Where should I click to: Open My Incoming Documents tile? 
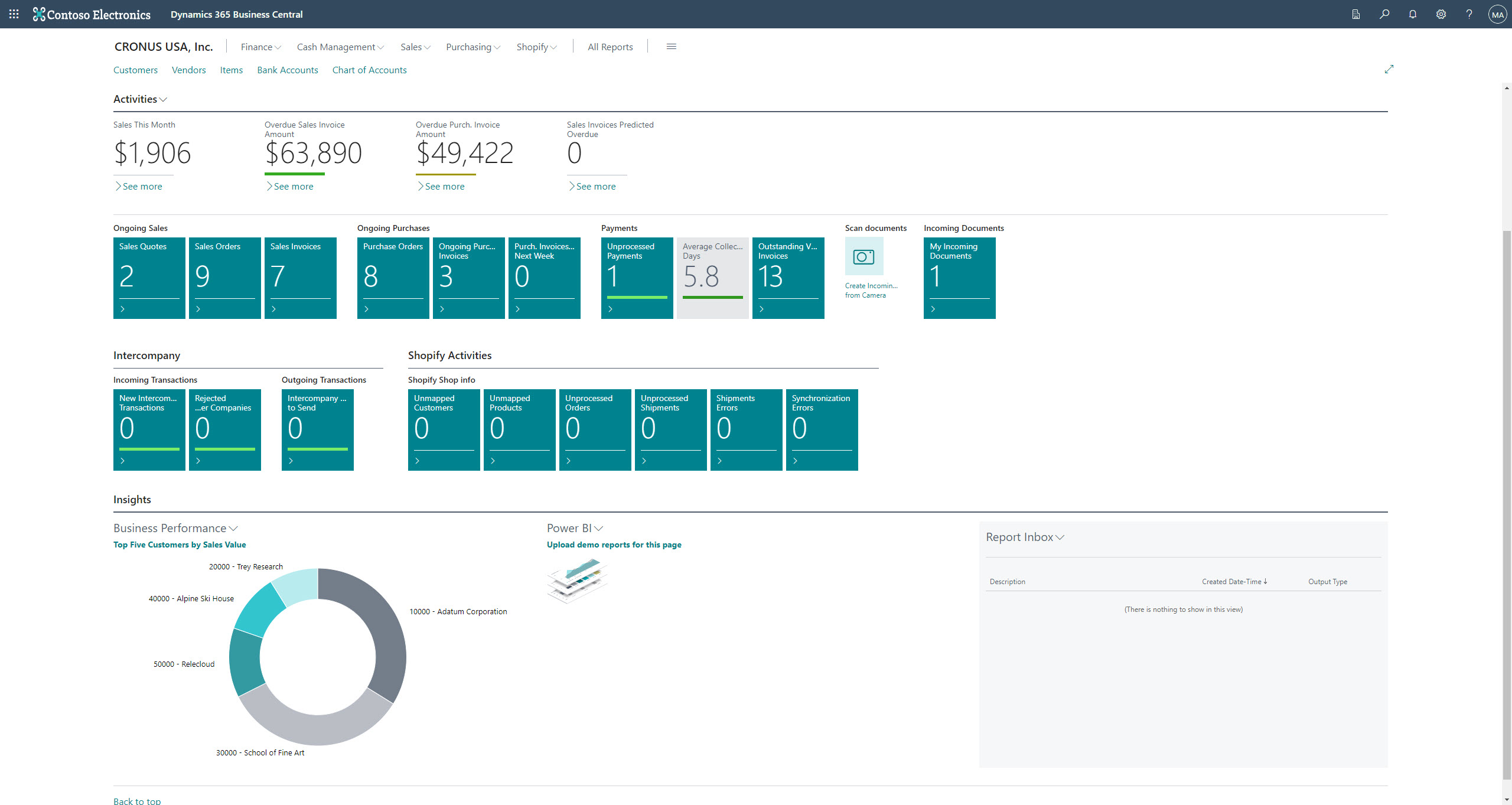(960, 278)
